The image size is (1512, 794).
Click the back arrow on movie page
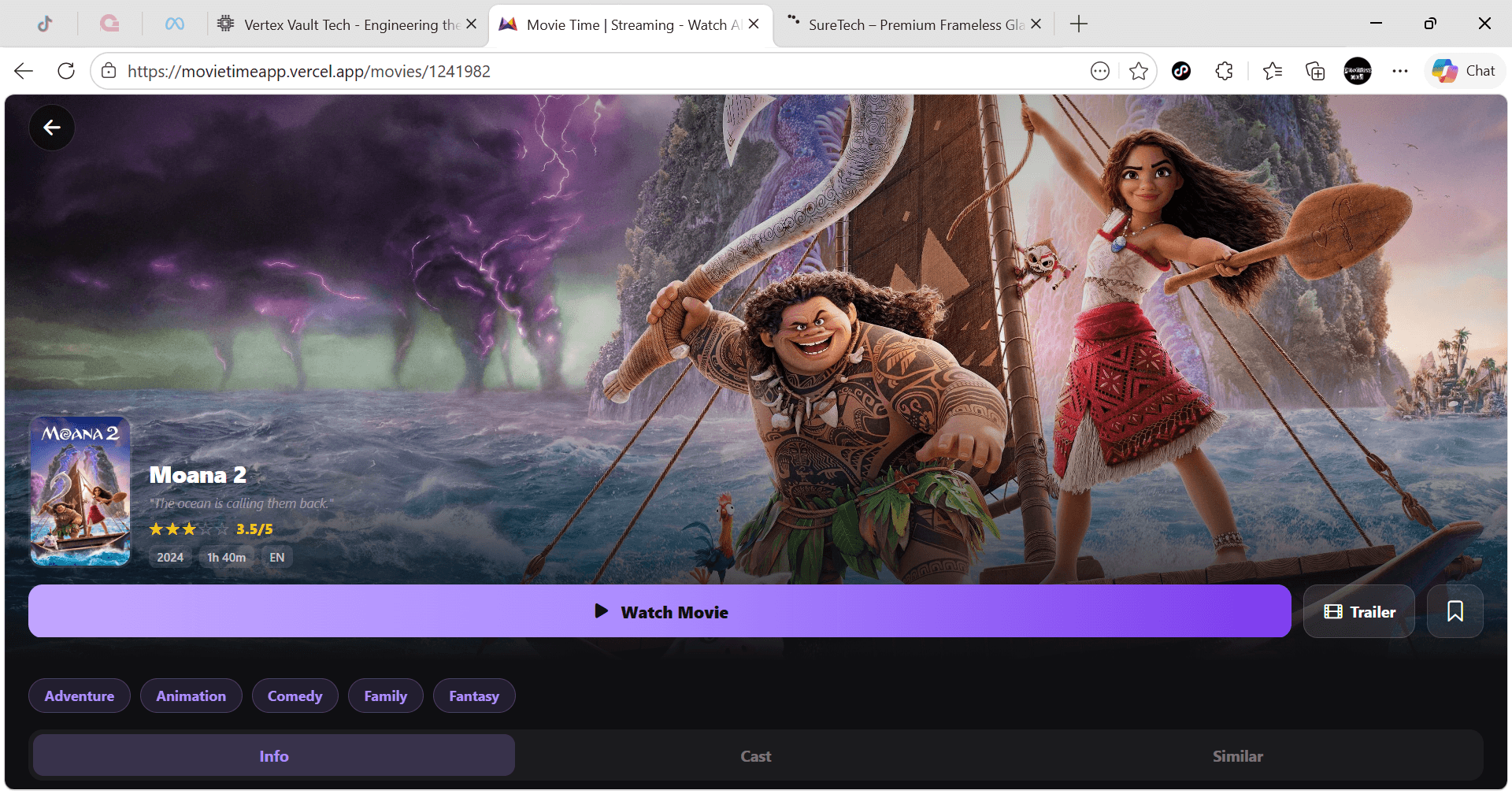[x=52, y=128]
